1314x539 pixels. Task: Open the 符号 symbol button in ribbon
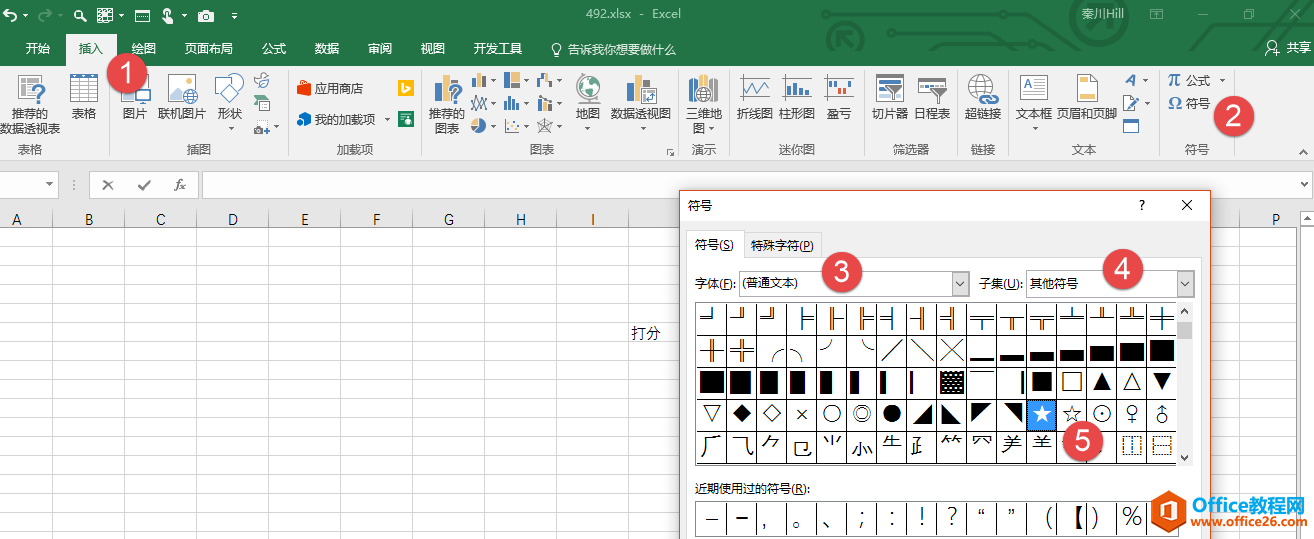1189,103
